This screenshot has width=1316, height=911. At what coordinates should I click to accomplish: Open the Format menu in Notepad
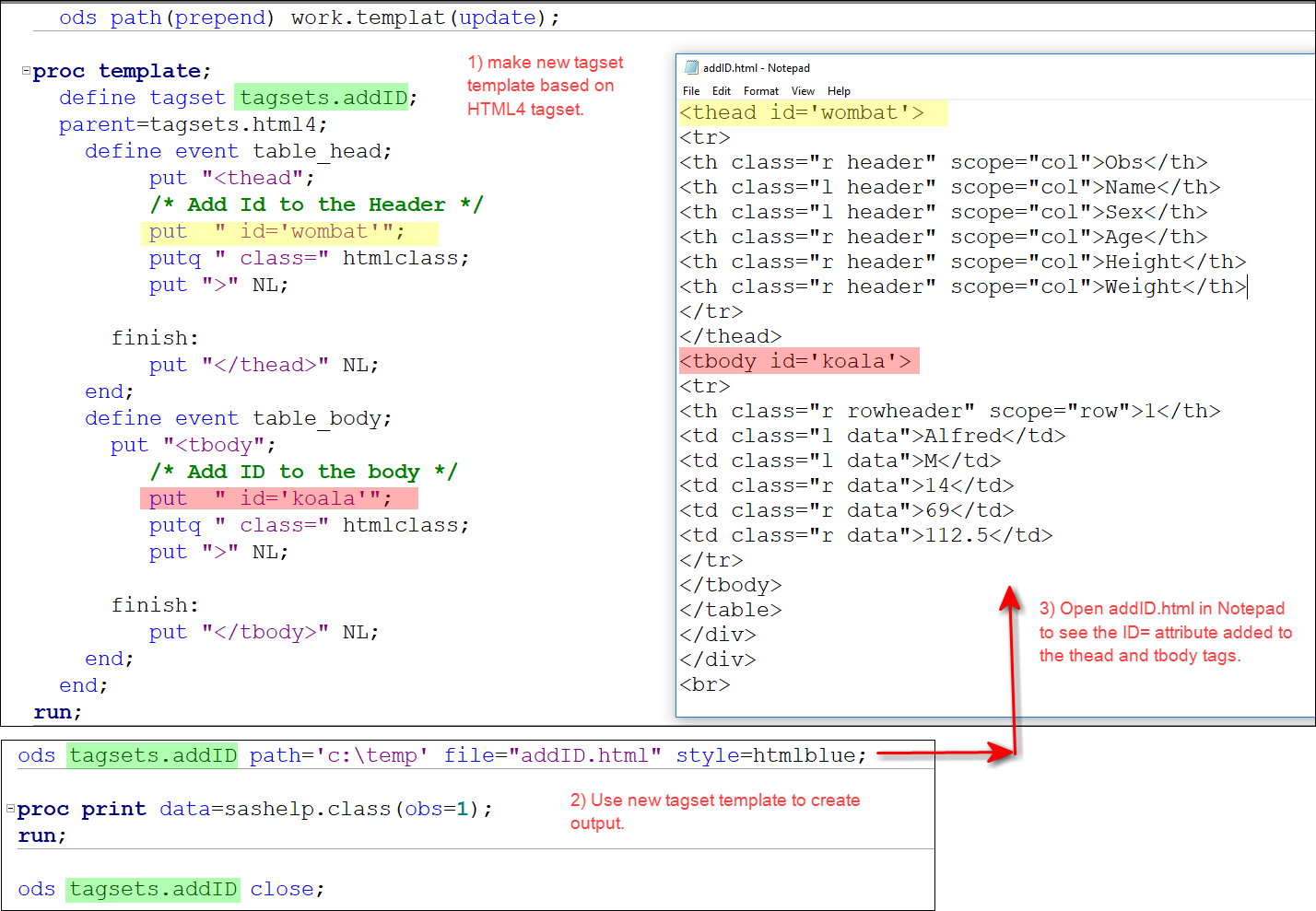pos(761,91)
